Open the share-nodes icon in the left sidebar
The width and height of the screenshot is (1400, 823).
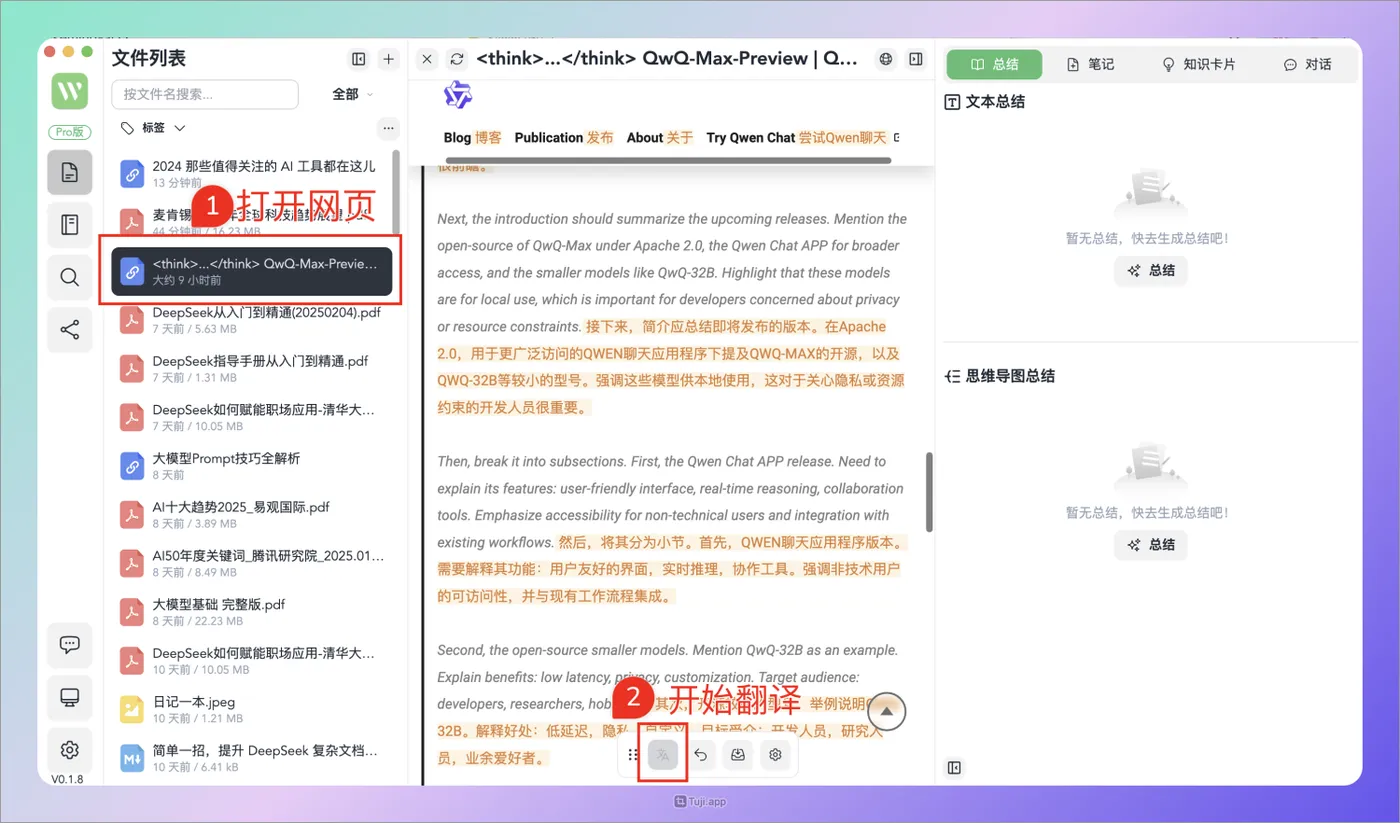[x=69, y=329]
